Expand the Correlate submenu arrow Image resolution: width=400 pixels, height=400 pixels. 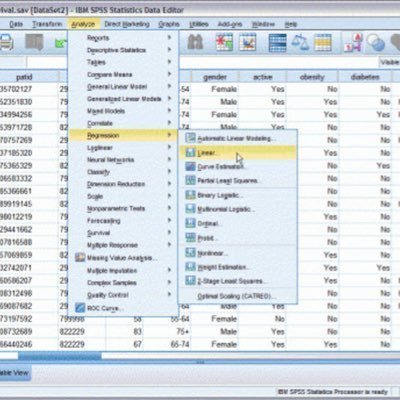[169, 123]
